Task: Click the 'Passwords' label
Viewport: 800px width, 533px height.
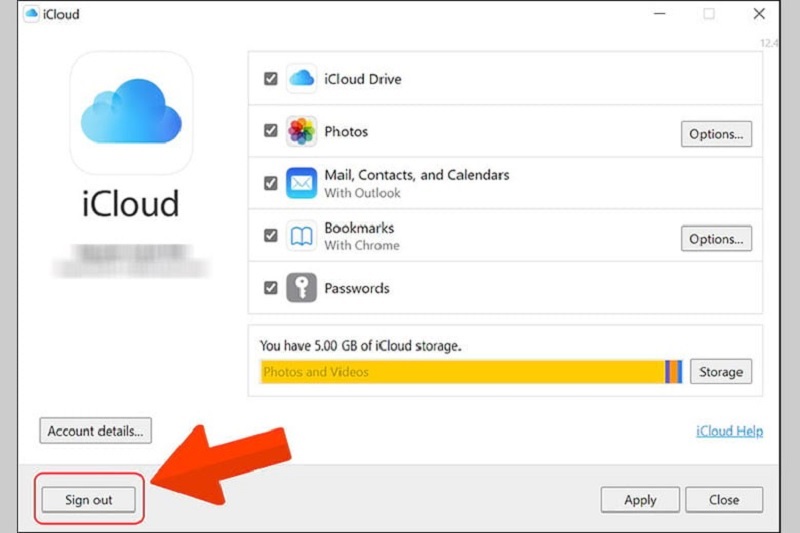Action: click(x=357, y=288)
